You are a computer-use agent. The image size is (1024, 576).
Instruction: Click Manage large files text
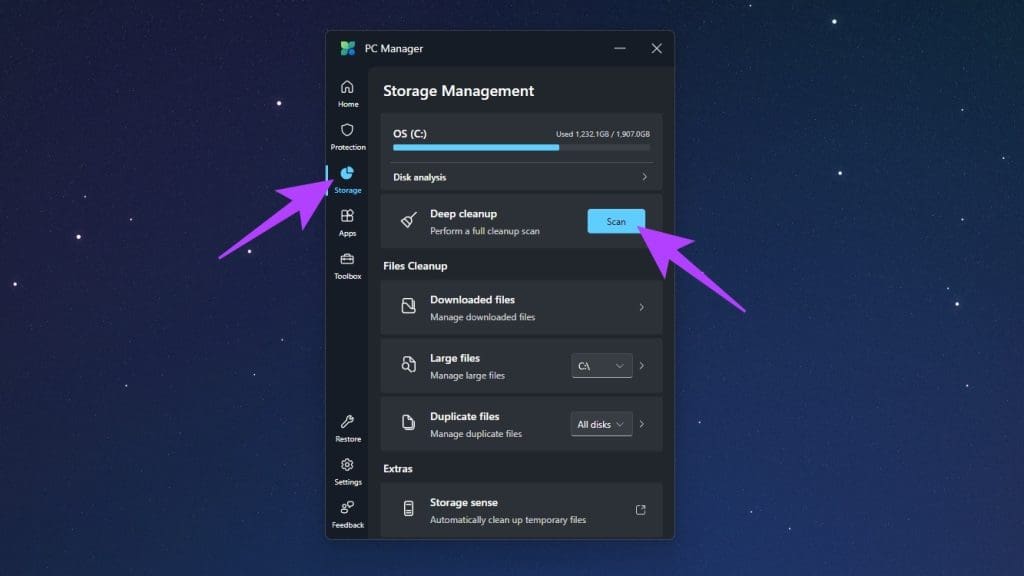pos(468,376)
